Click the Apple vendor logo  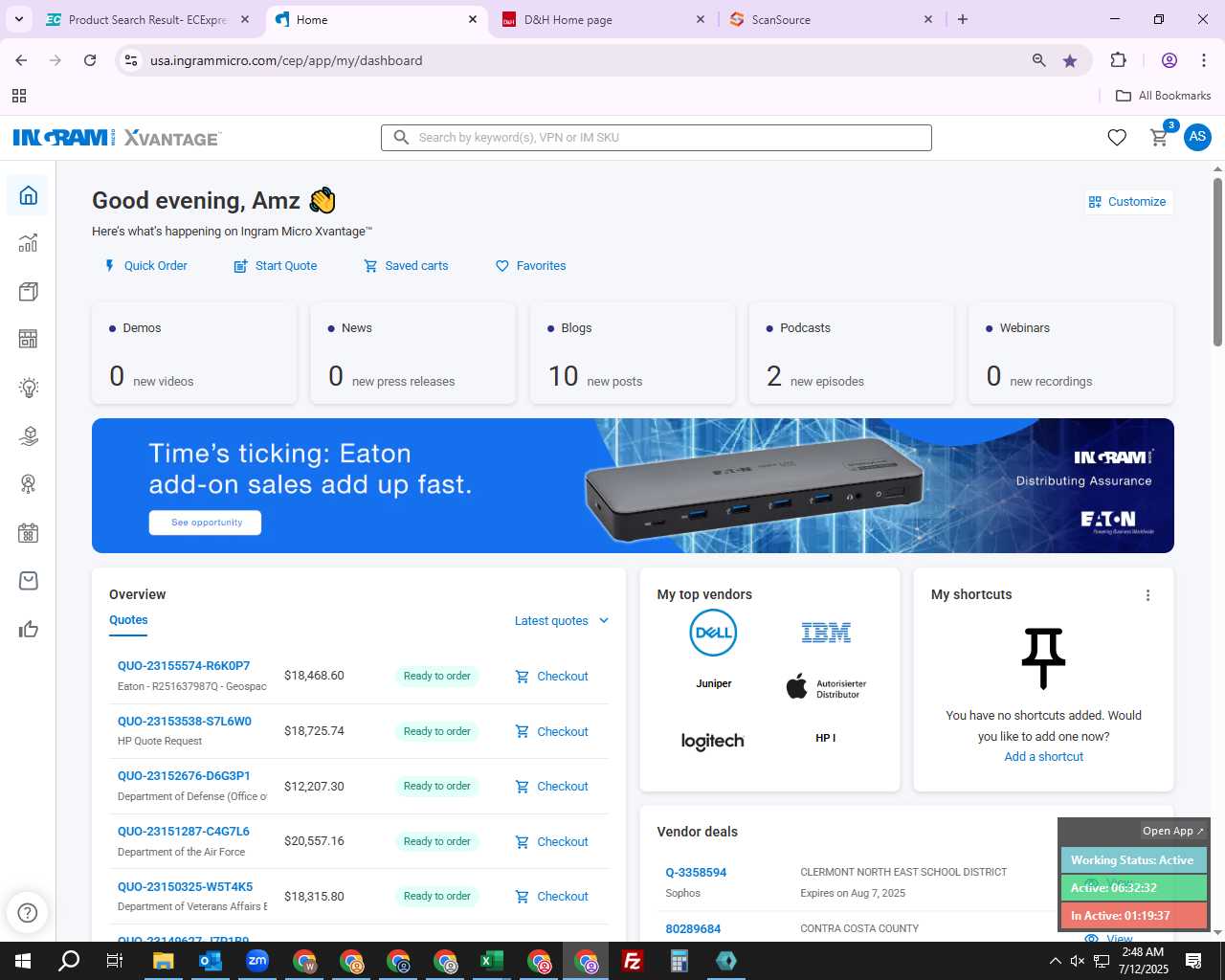pyautogui.click(x=826, y=687)
